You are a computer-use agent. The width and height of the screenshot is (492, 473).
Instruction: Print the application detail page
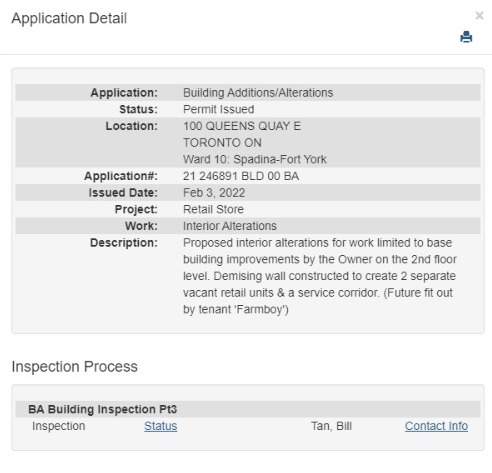tap(466, 37)
